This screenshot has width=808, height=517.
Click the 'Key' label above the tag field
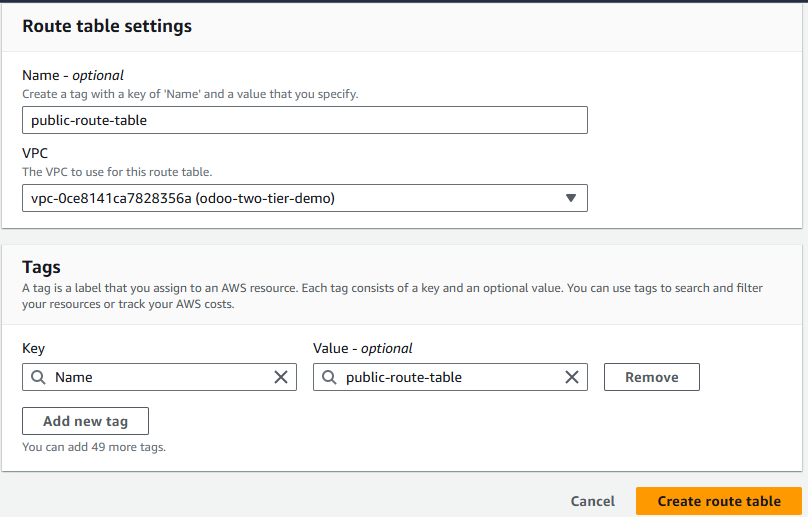[x=33, y=348]
